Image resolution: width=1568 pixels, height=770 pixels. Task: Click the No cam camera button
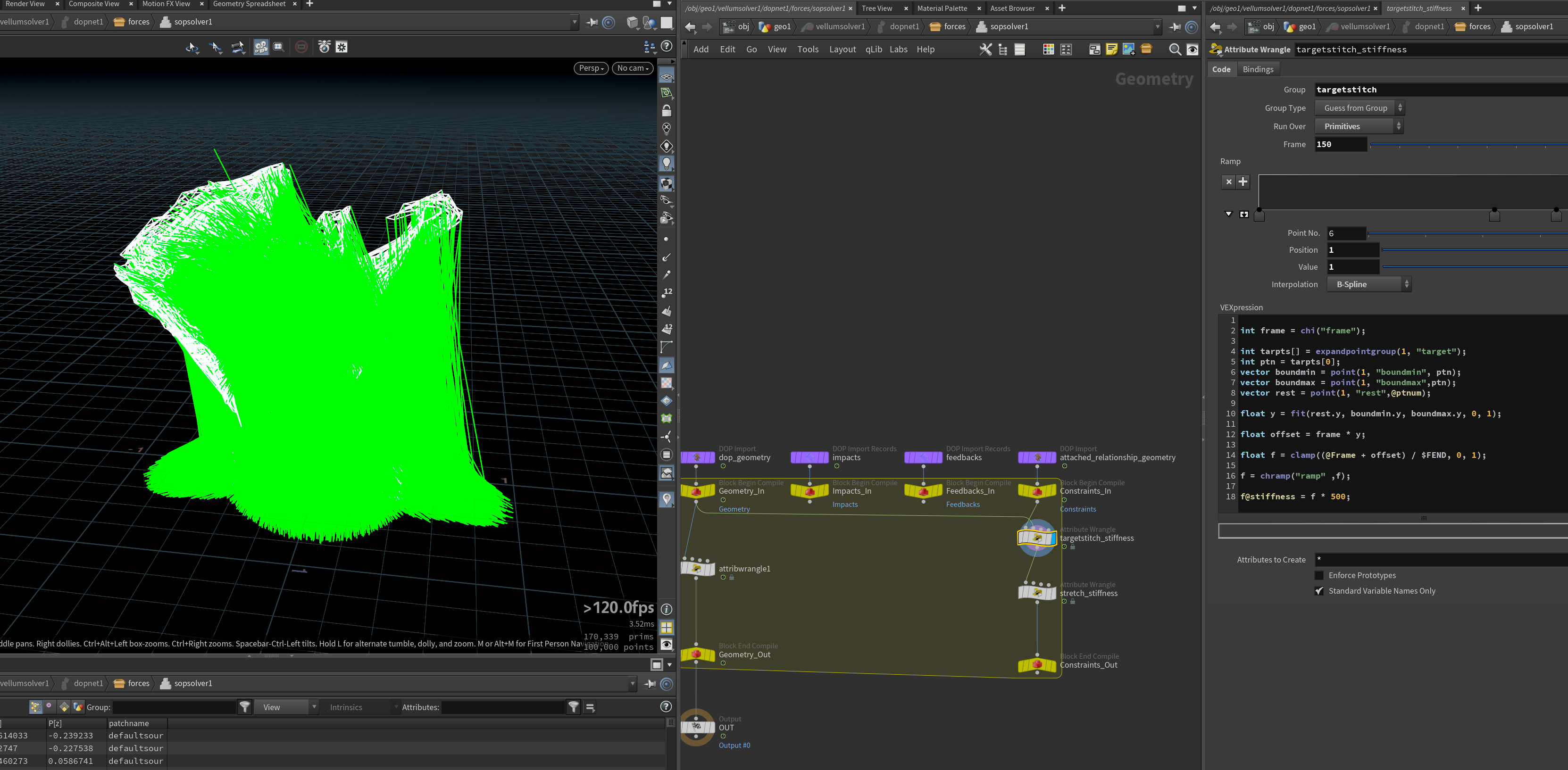pyautogui.click(x=632, y=68)
